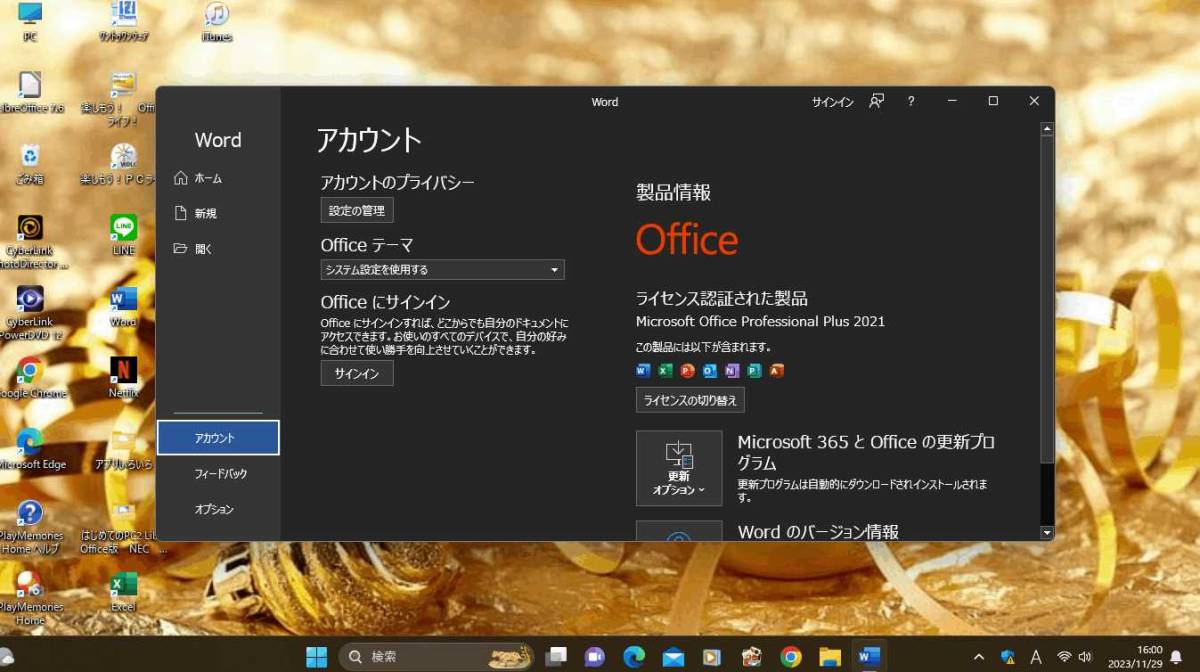Select the LibreOffice 7.6 desktop icon
The width and height of the screenshot is (1200, 672).
[30, 93]
